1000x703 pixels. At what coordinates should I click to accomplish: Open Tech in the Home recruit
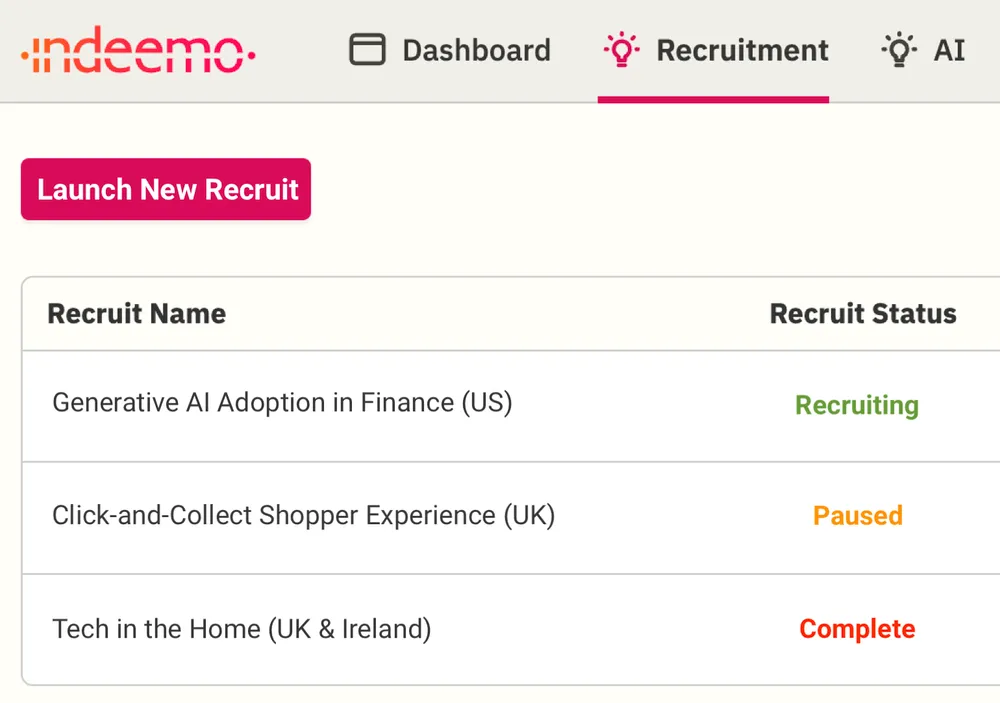coord(241,630)
